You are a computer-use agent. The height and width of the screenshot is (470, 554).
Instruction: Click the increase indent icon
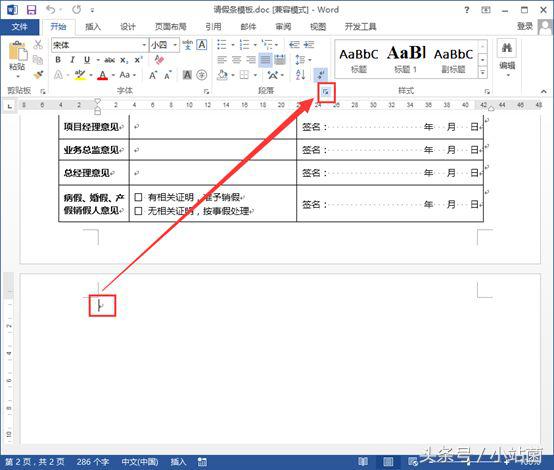pos(308,45)
